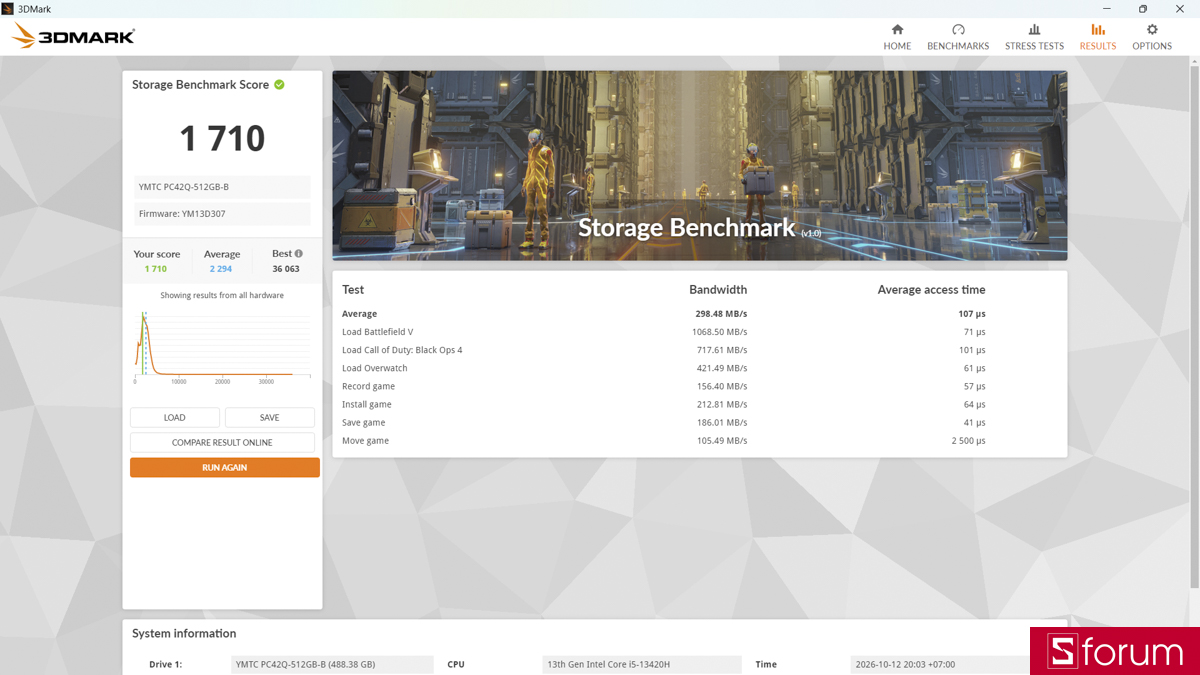Click the Bandwidth column header
Image resolution: width=1200 pixels, height=675 pixels.
click(x=718, y=290)
